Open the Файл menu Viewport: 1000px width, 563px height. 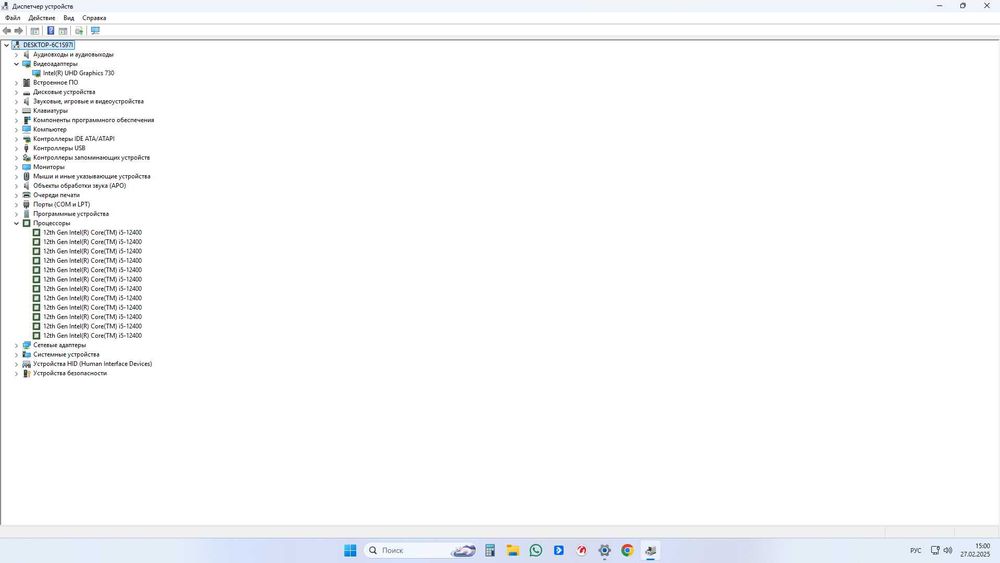[13, 18]
